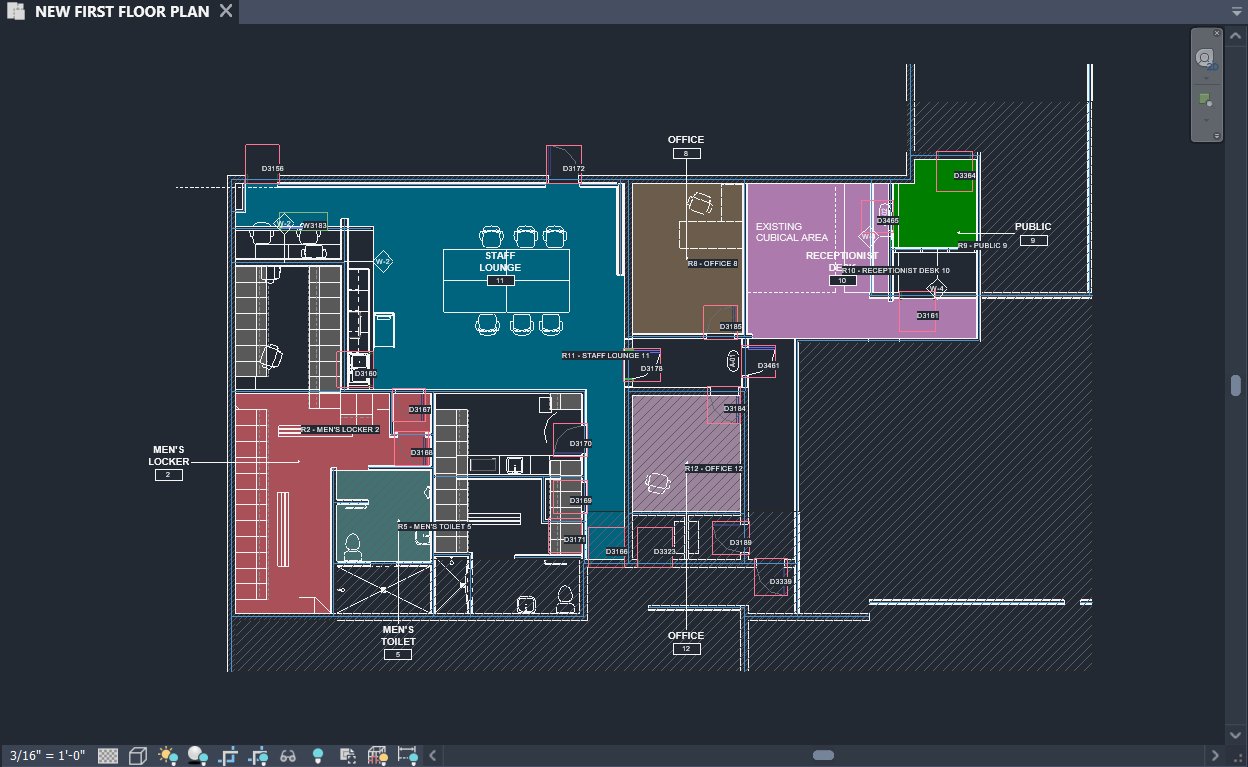Select the Measure icon on the status bar
Screen dimensions: 1248x767
[407, 755]
